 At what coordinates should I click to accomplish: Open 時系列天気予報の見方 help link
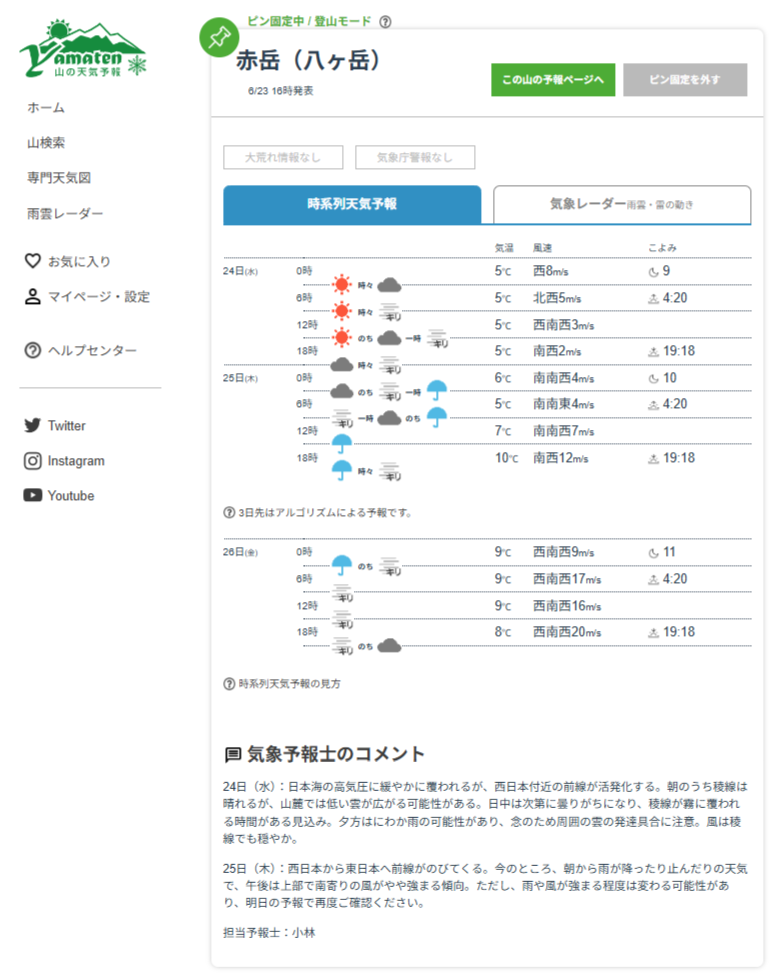(290, 684)
